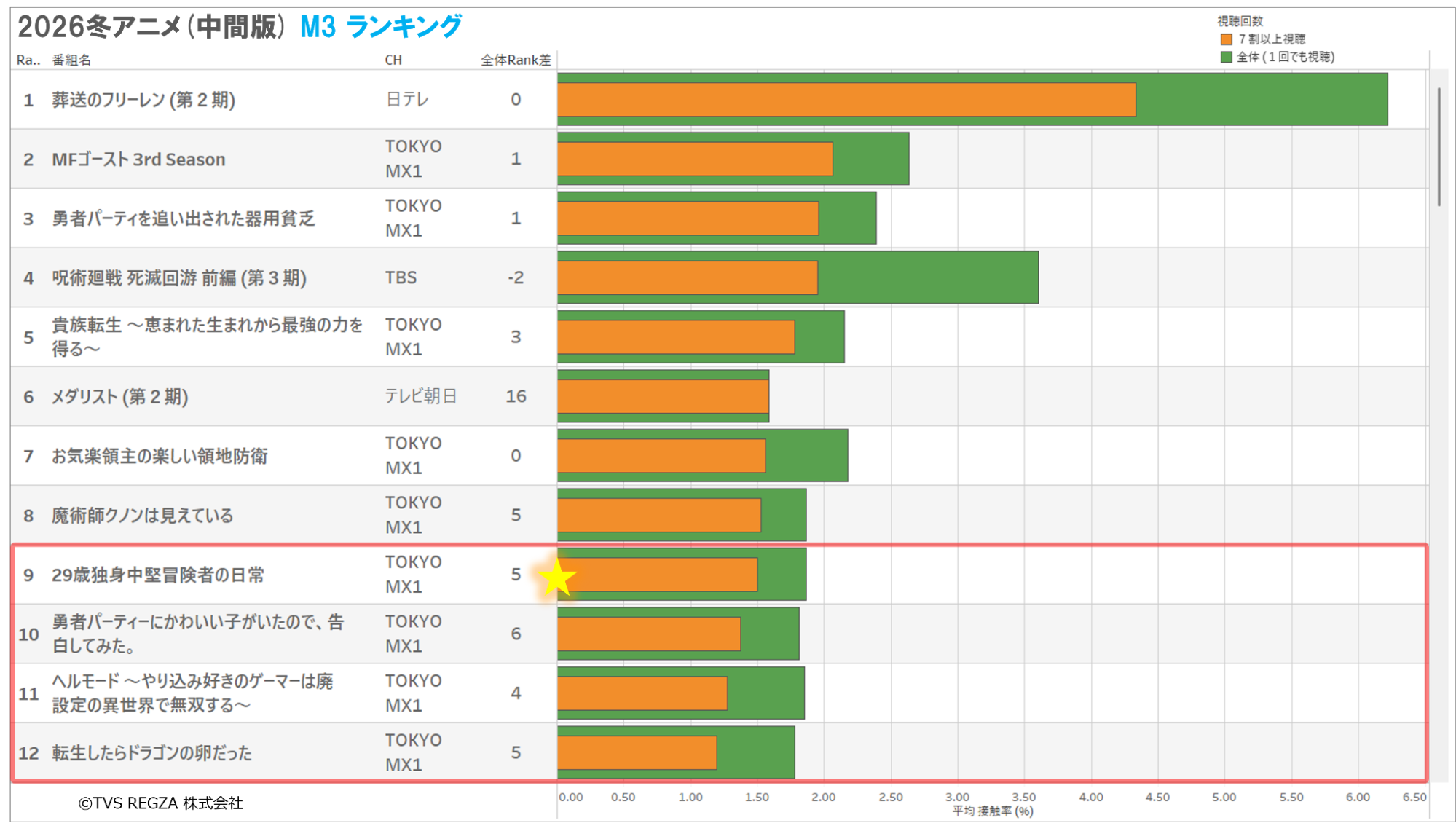Image resolution: width=1456 pixels, height=823 pixels.
Task: Click the yellow star marker icon
Action: 557,579
